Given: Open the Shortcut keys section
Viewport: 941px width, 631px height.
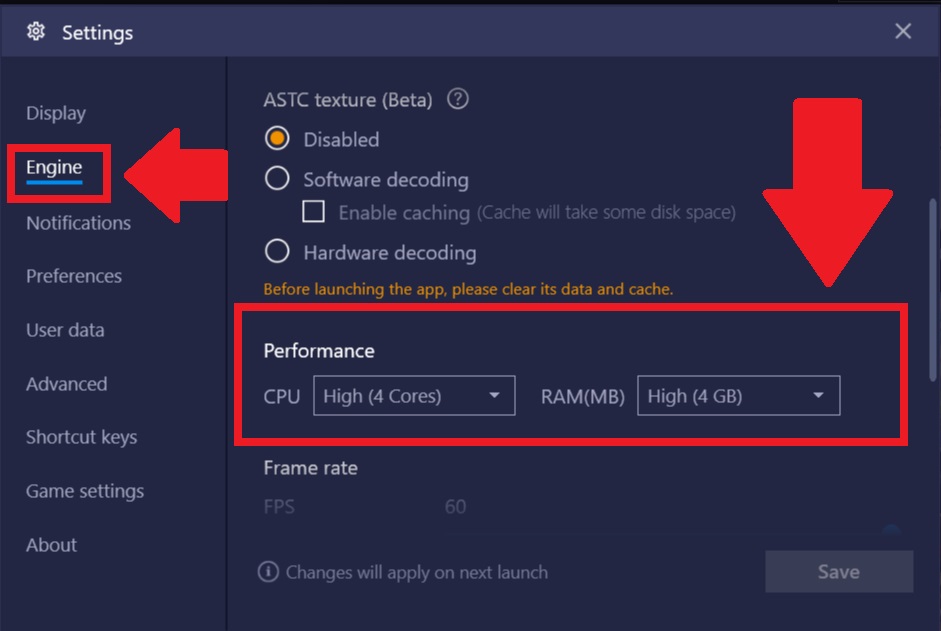Looking at the screenshot, I should (x=82, y=437).
